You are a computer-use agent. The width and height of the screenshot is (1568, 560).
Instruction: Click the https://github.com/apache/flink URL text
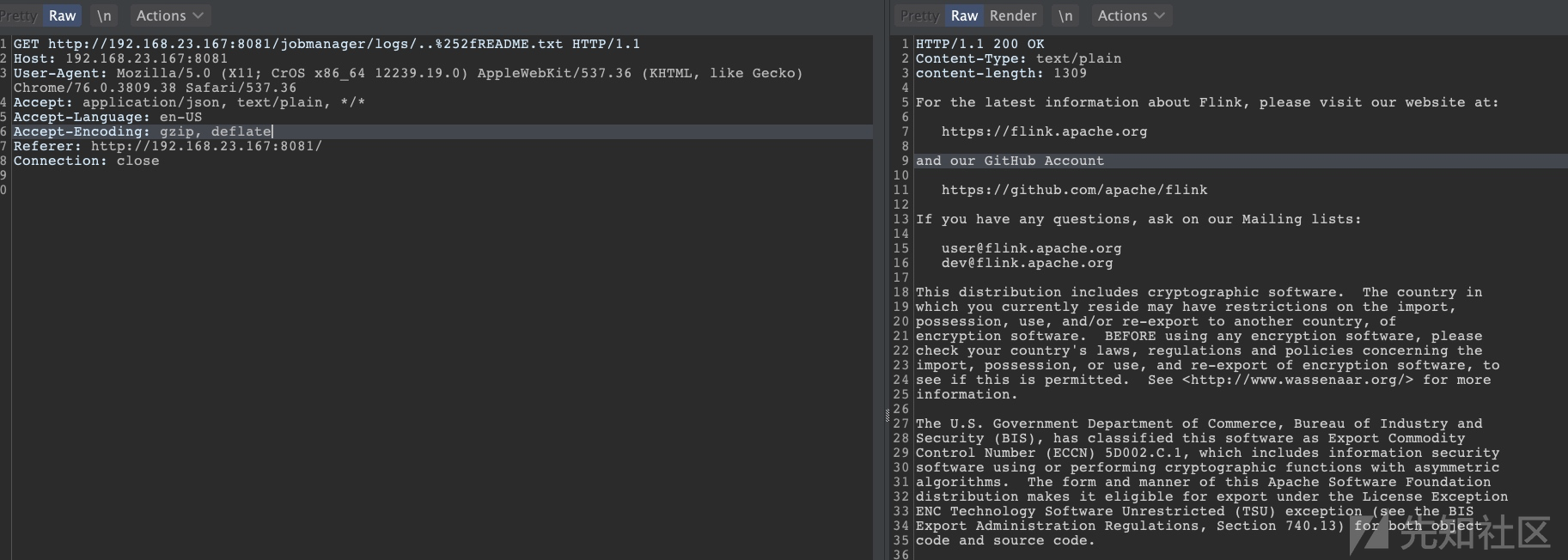tap(1074, 190)
